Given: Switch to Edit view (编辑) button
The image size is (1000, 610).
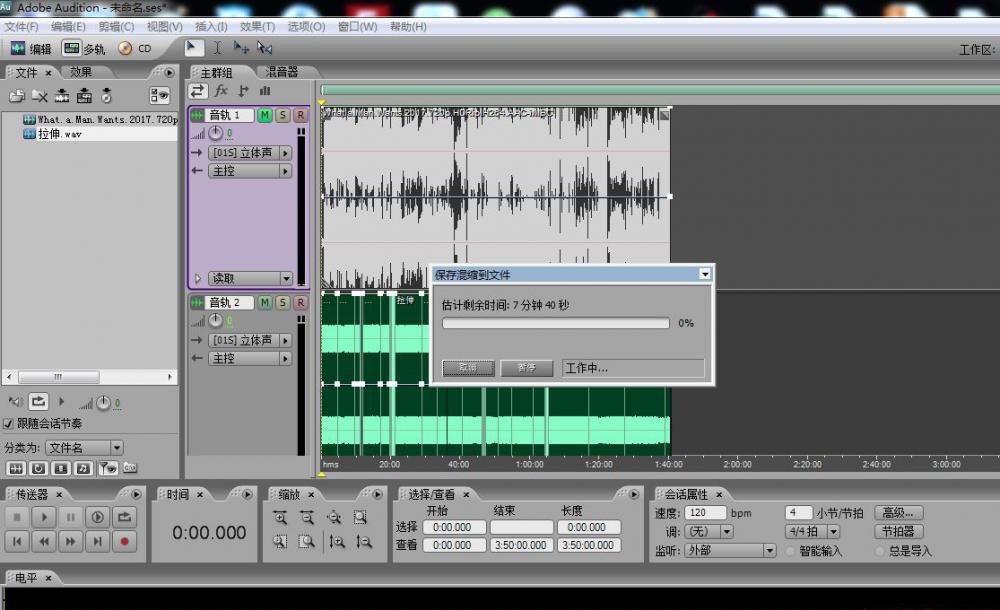Looking at the screenshot, I should coord(31,48).
